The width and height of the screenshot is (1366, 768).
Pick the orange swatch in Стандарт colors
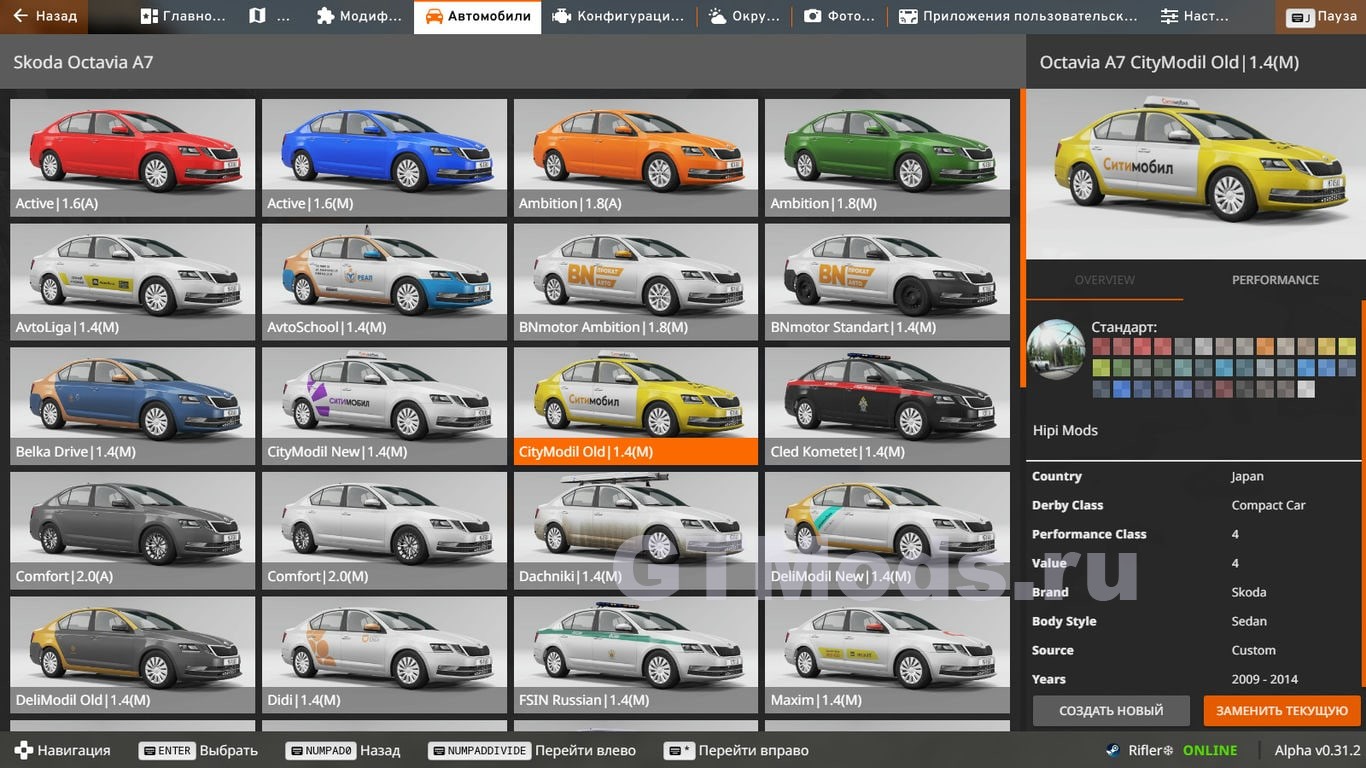pos(1265,346)
